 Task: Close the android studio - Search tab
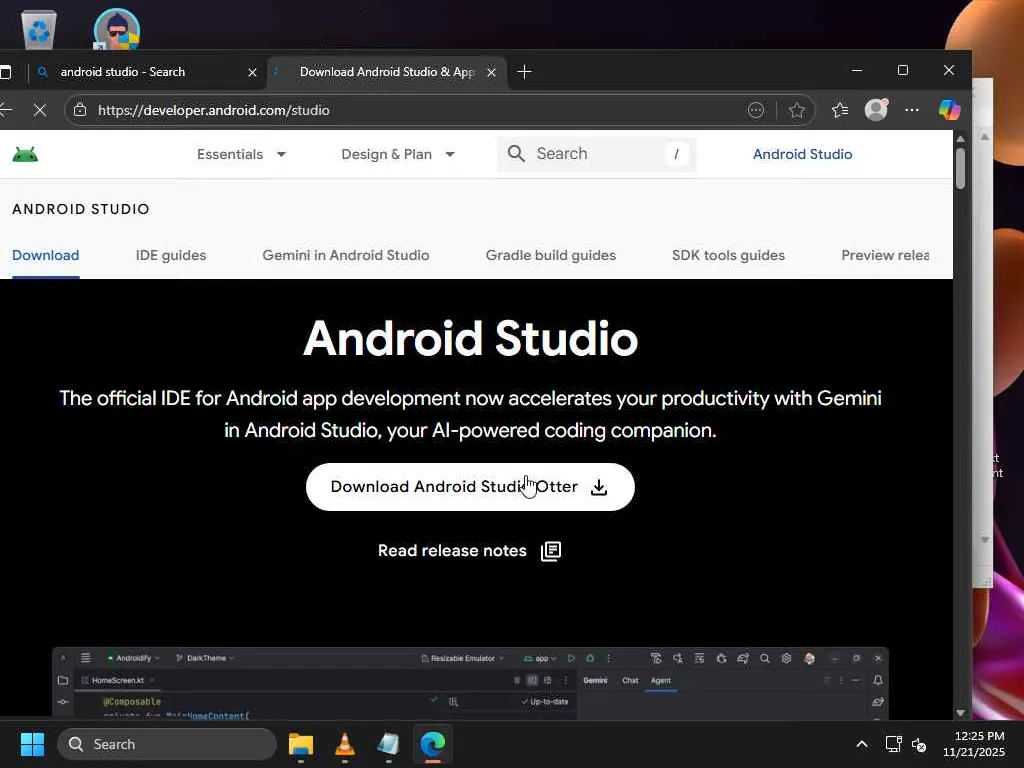252,72
